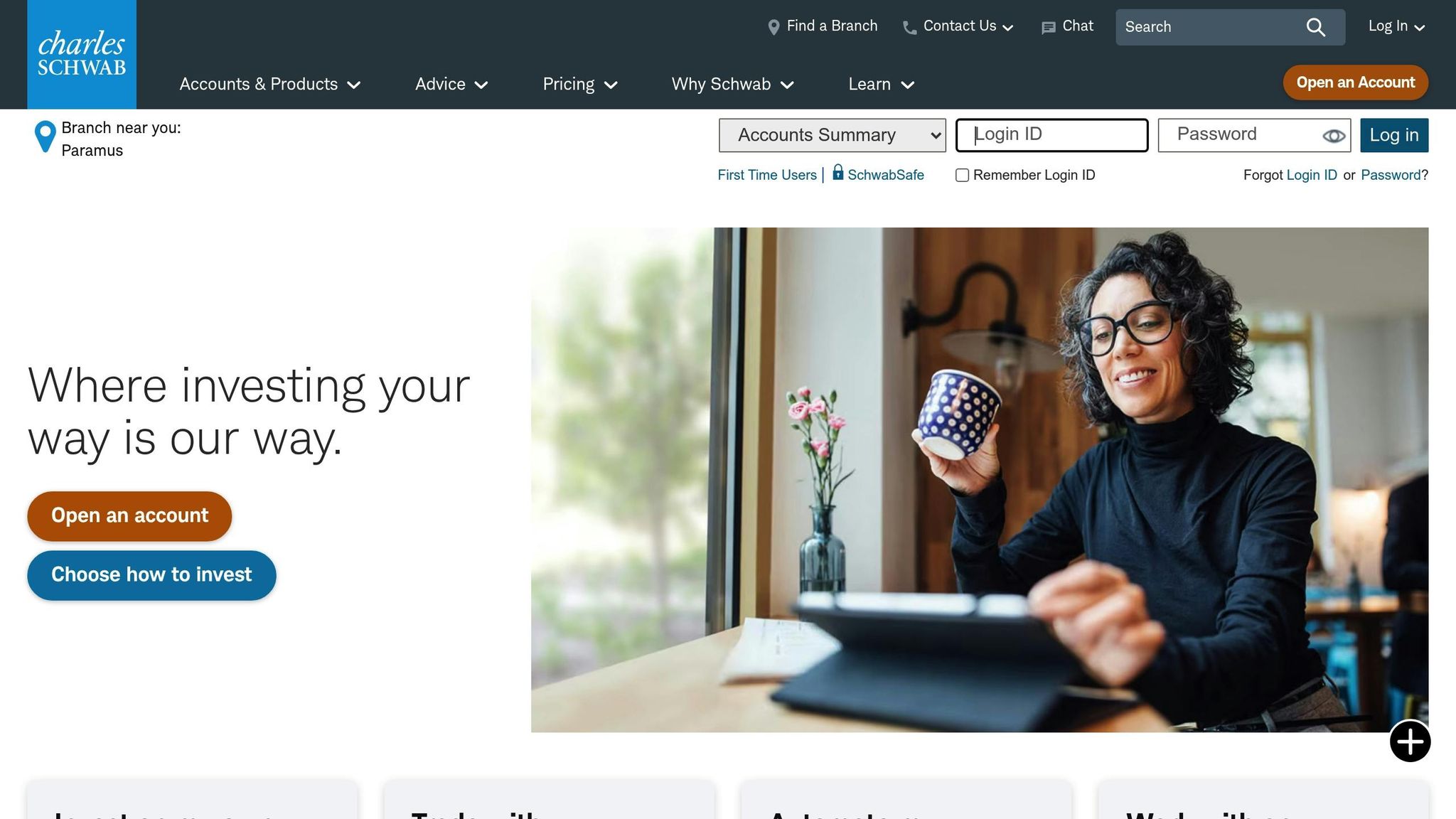Viewport: 1456px width, 819px height.
Task: Expand the Accounts & Products menu
Action: [x=270, y=85]
